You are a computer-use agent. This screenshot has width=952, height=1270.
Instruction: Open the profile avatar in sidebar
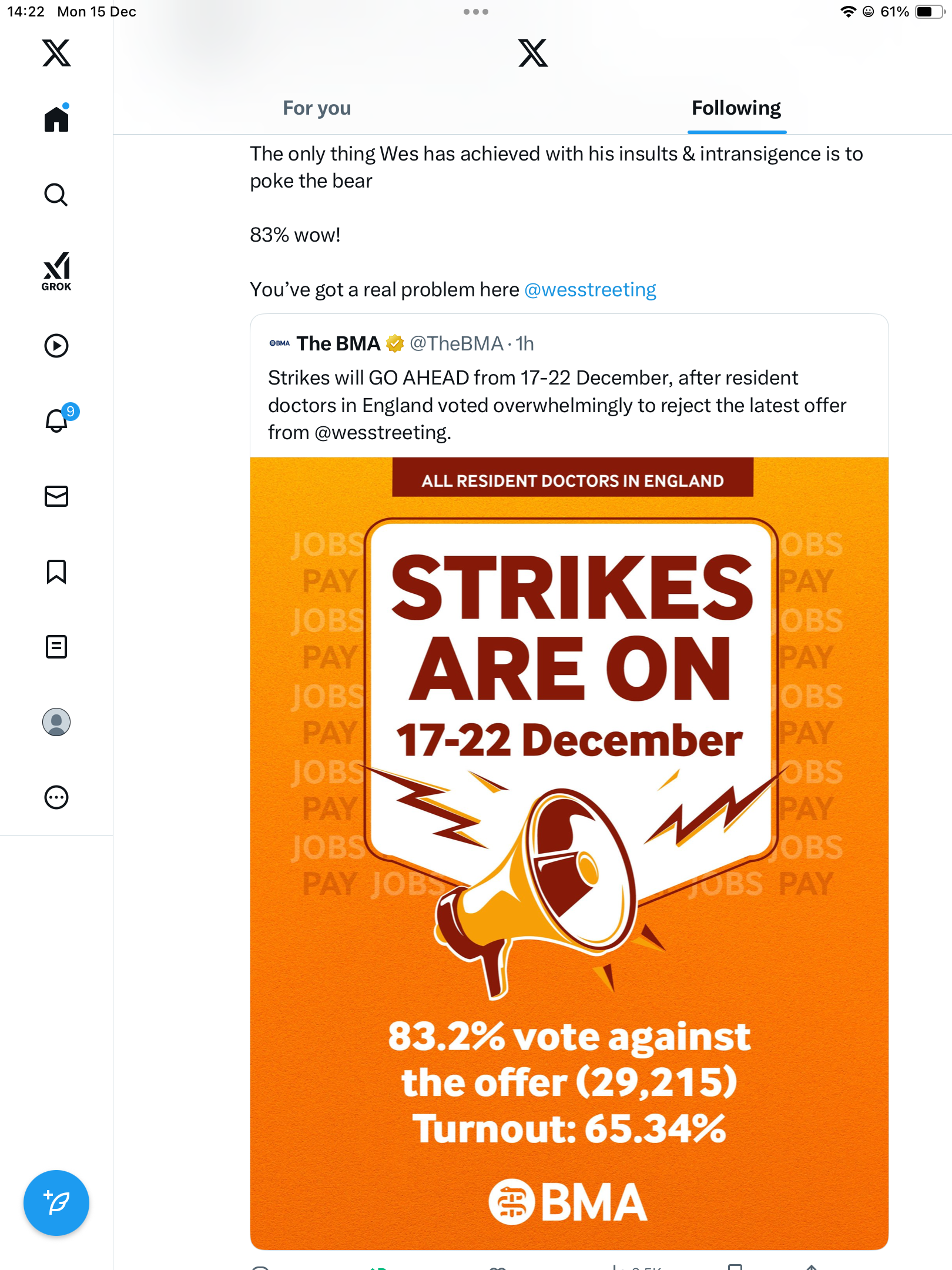56,722
